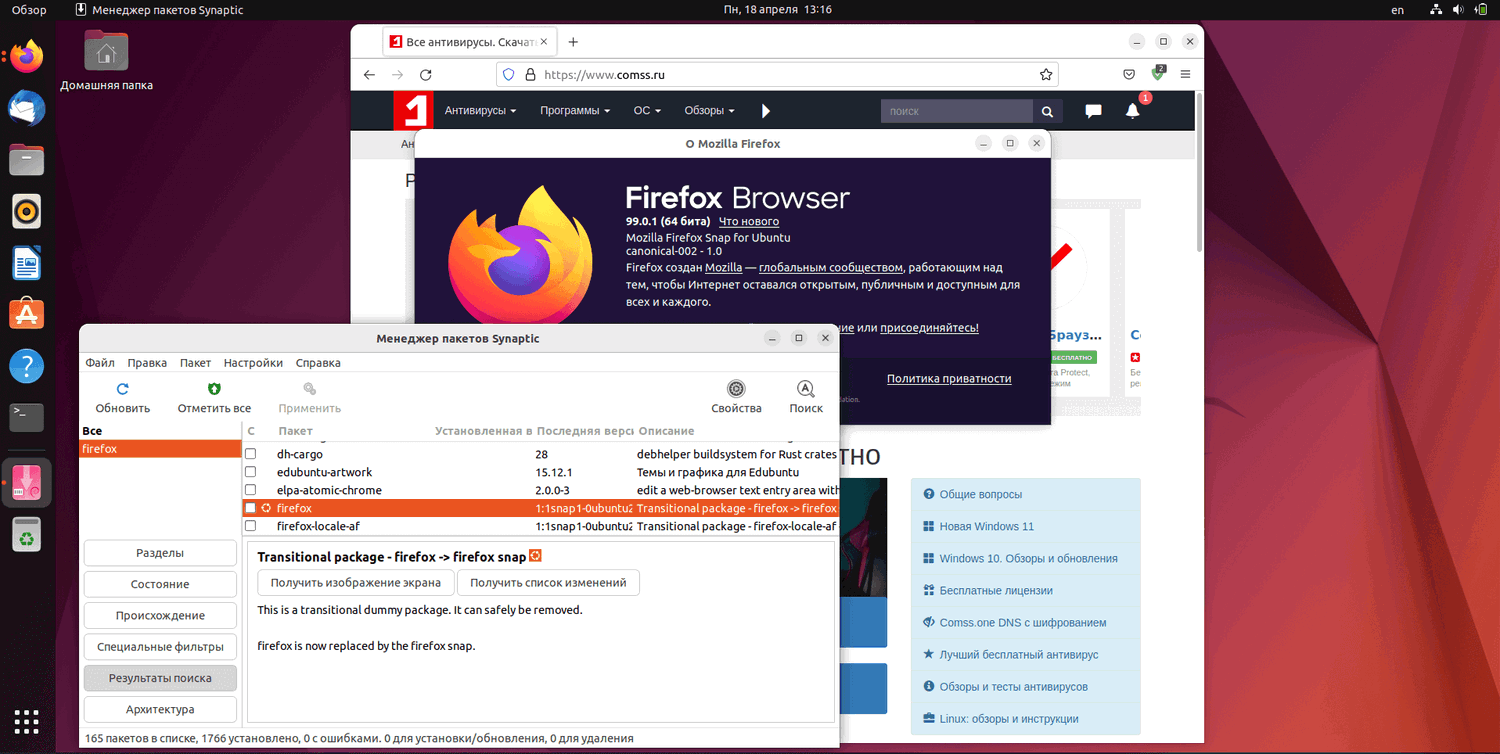Click the status icon beside the firefox package
The width and height of the screenshot is (1500, 754).
[266, 508]
